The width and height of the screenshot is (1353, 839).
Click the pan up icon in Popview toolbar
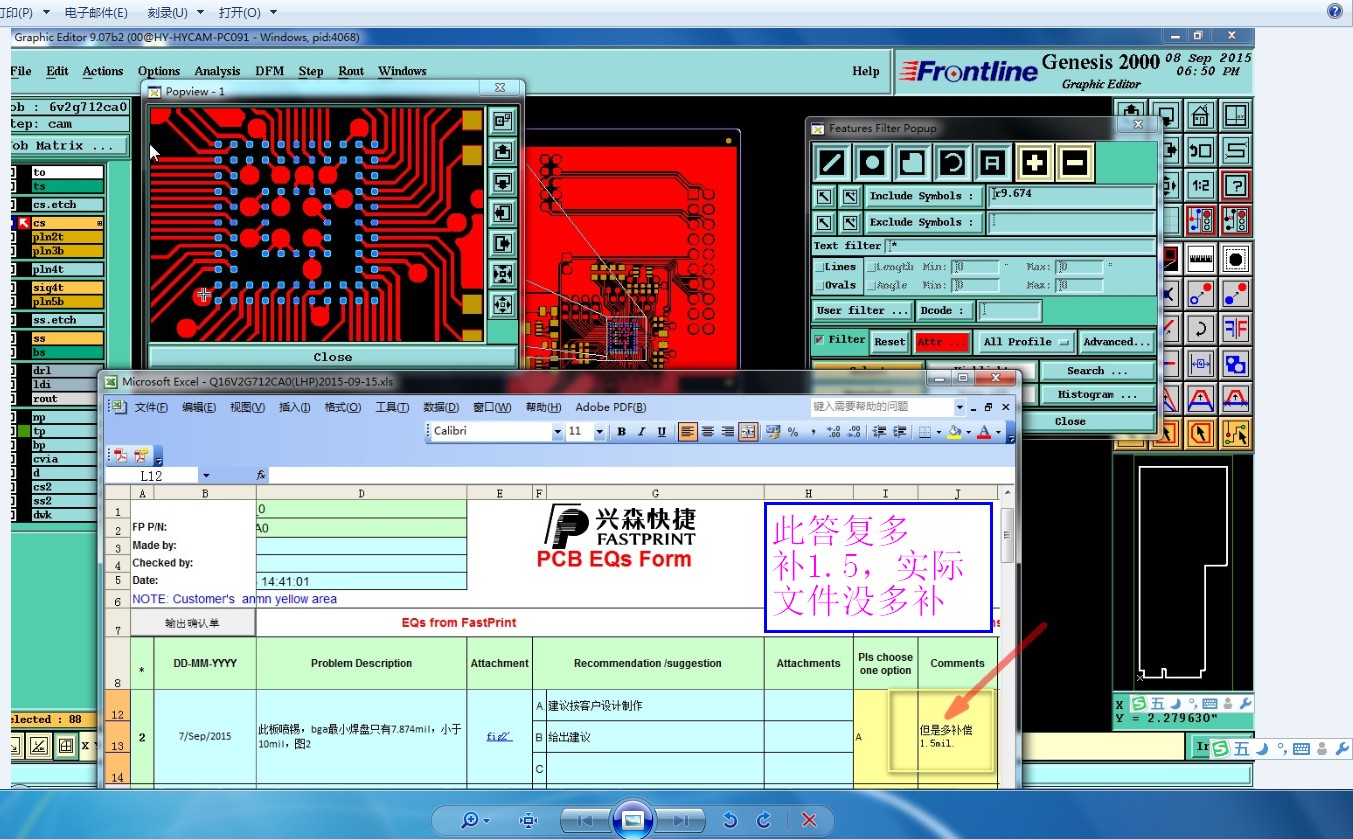[502, 152]
